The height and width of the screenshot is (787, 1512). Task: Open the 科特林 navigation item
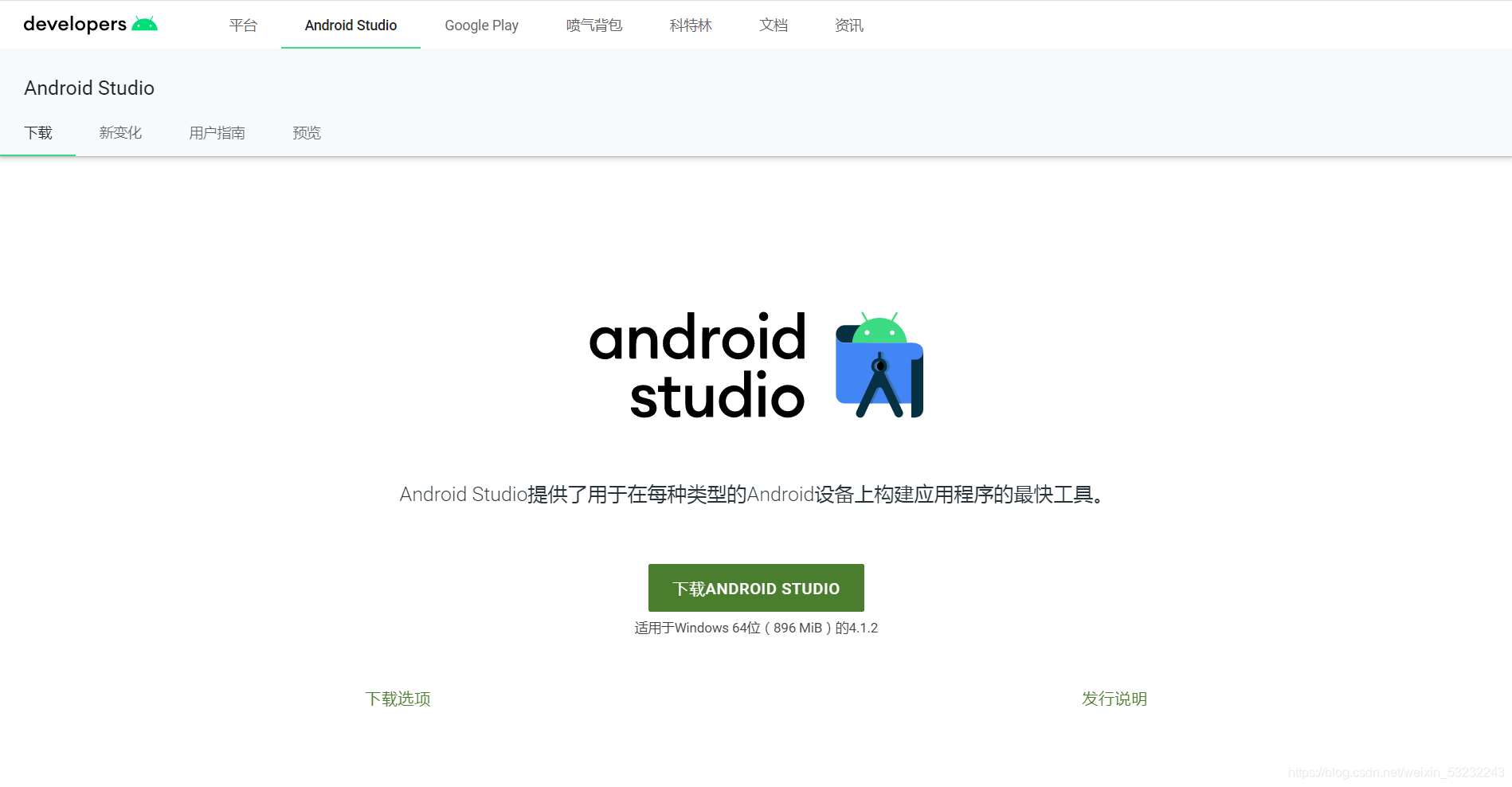[691, 25]
